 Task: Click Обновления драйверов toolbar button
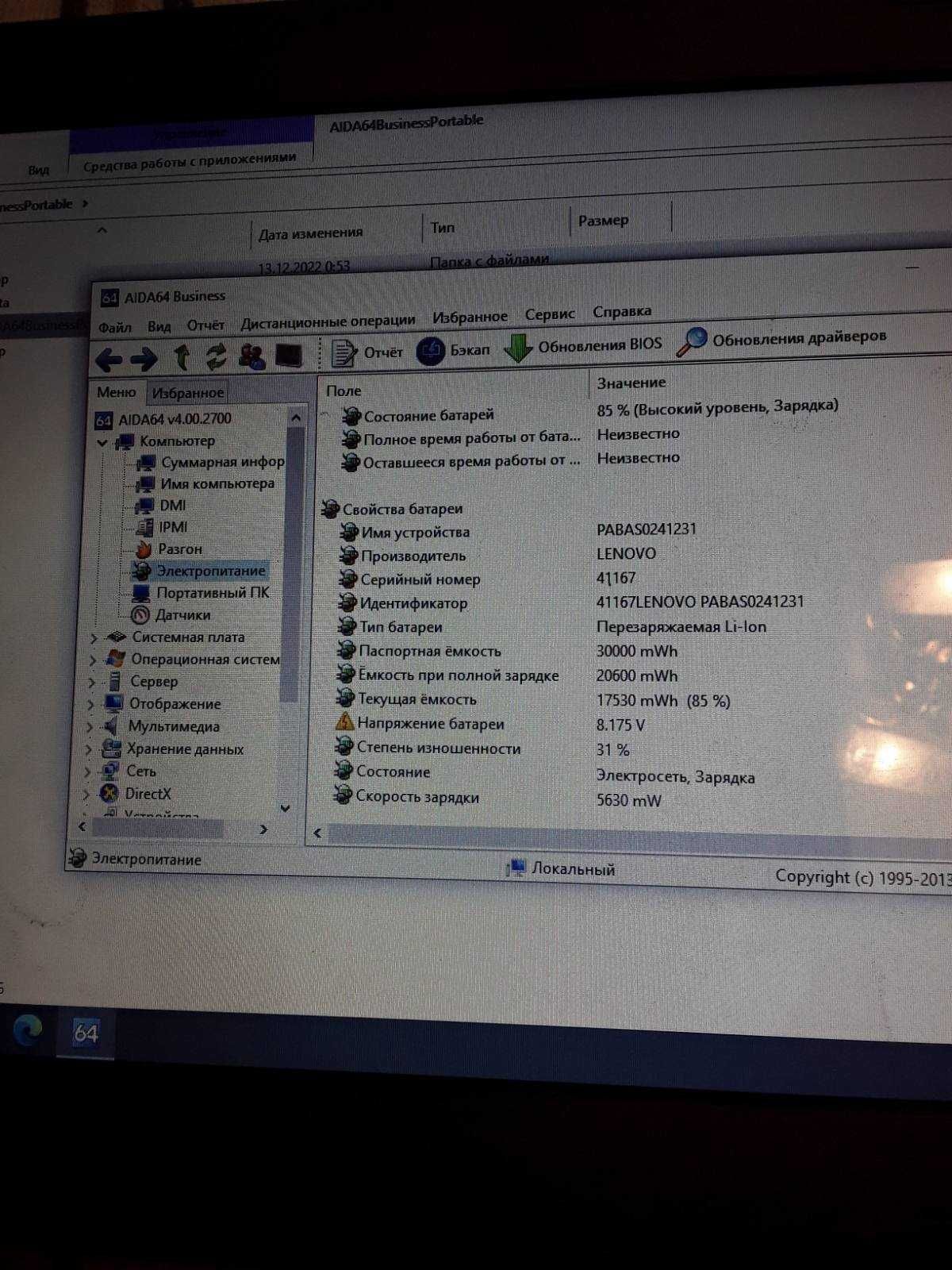point(782,340)
